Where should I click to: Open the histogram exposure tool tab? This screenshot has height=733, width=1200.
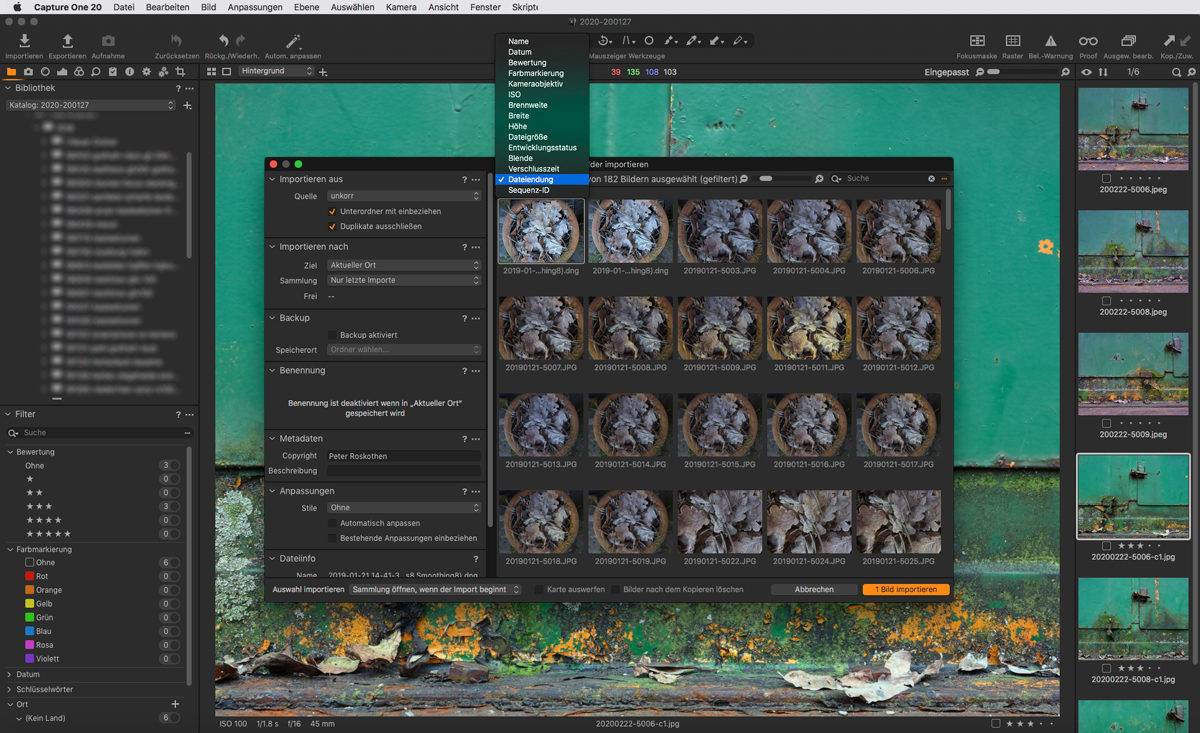point(62,72)
